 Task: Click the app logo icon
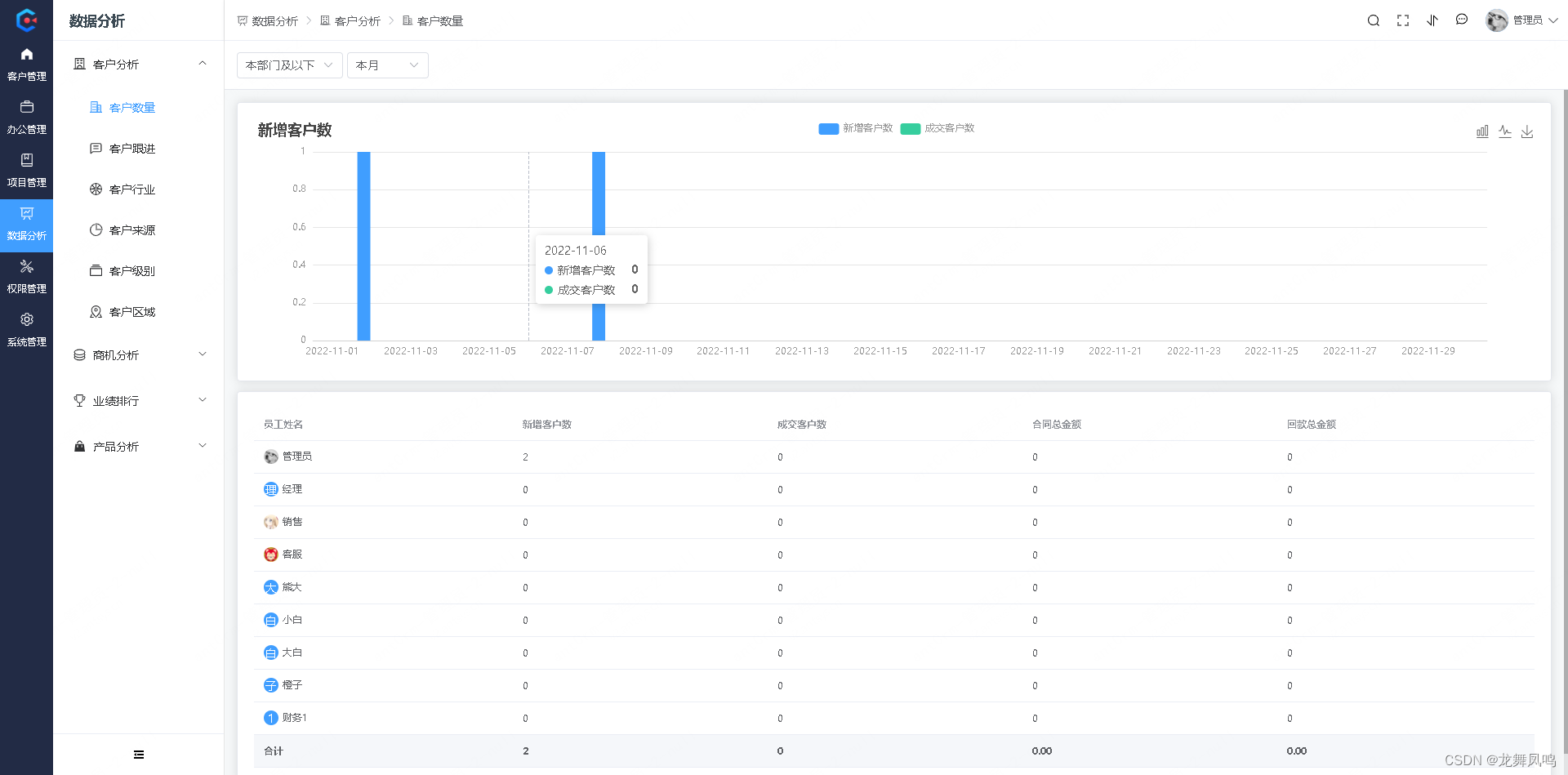26,20
